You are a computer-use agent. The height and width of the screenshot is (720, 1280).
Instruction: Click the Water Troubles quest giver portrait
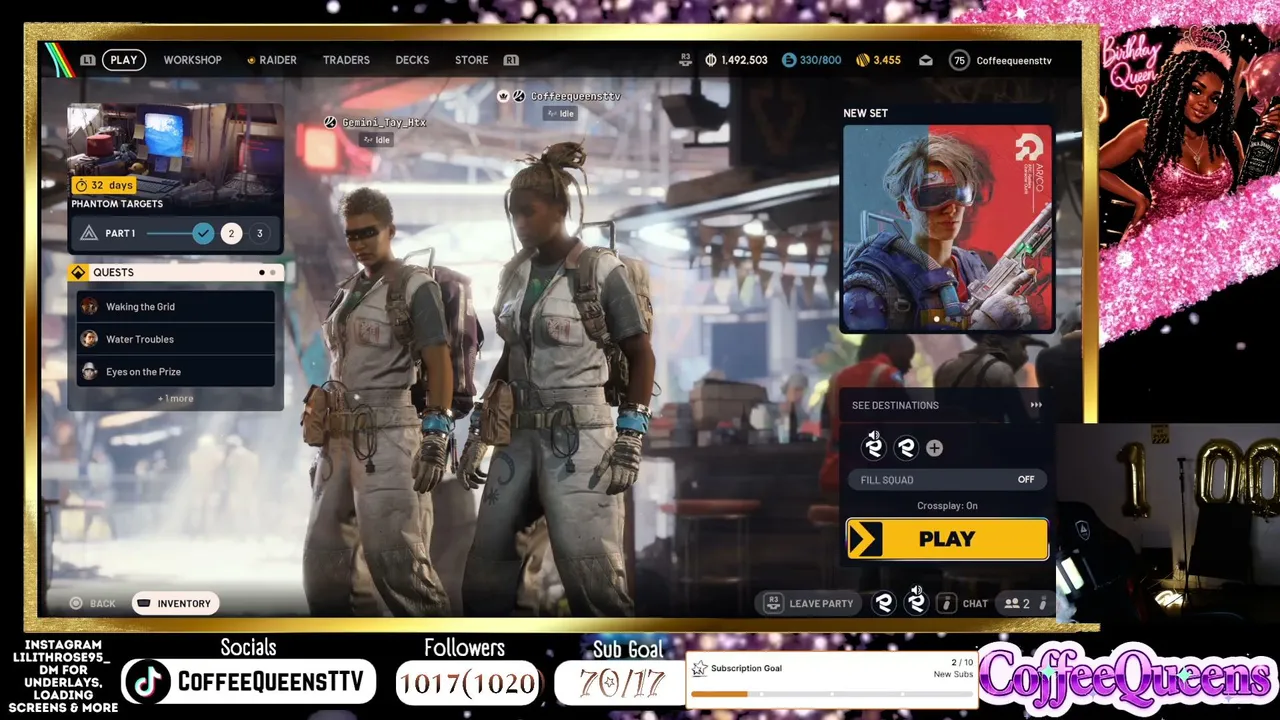pyautogui.click(x=90, y=339)
